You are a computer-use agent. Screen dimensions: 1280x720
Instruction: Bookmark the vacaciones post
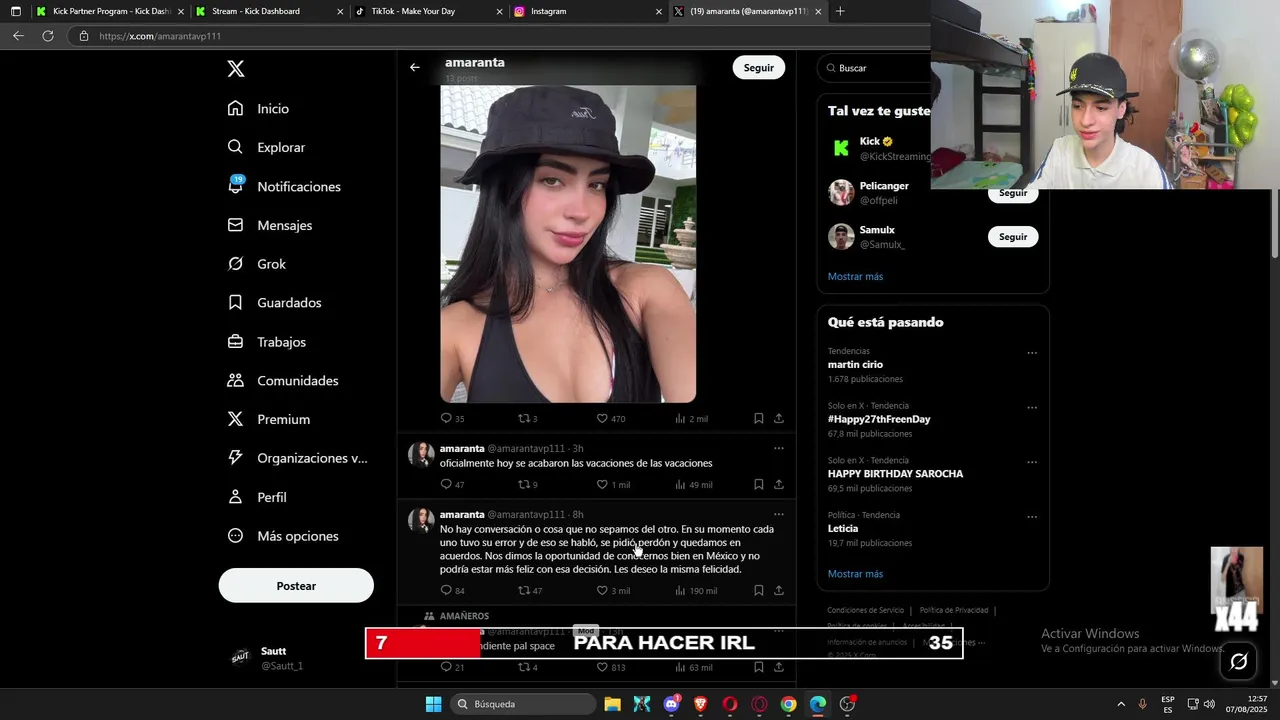point(759,484)
